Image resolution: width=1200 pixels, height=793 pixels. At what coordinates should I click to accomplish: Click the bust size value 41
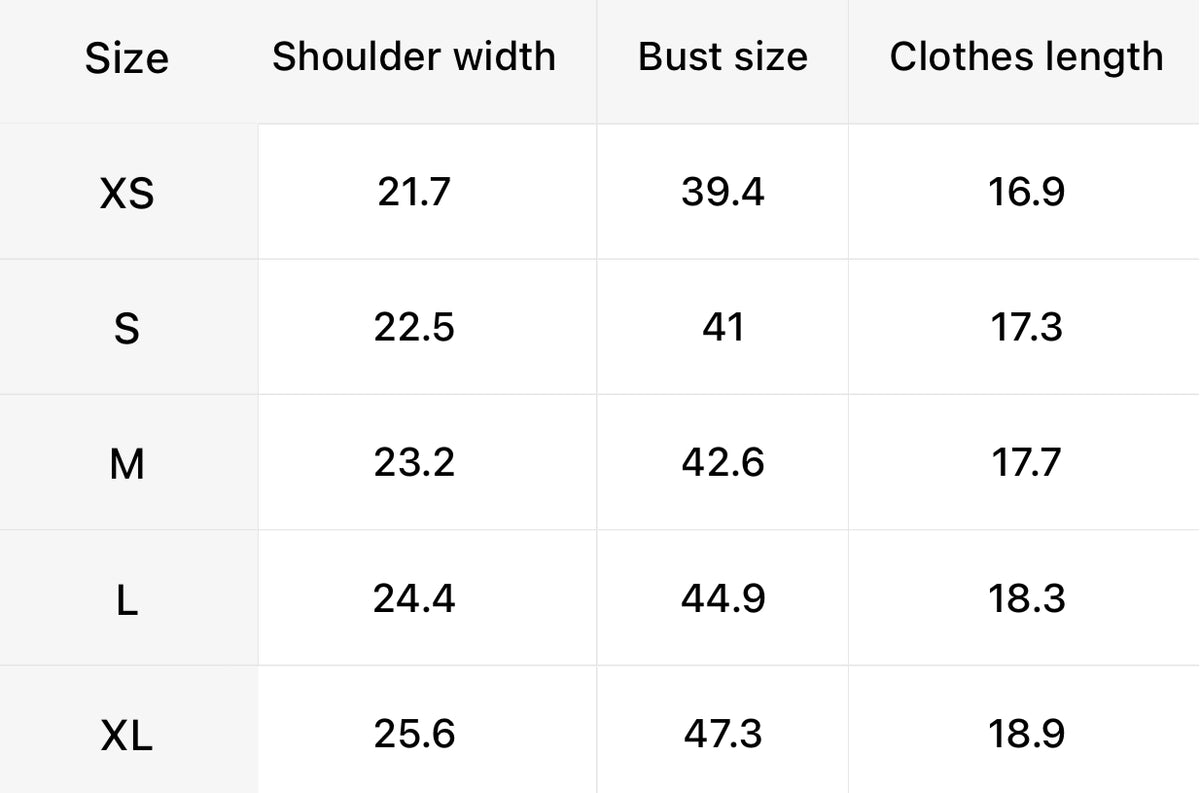[x=723, y=327]
